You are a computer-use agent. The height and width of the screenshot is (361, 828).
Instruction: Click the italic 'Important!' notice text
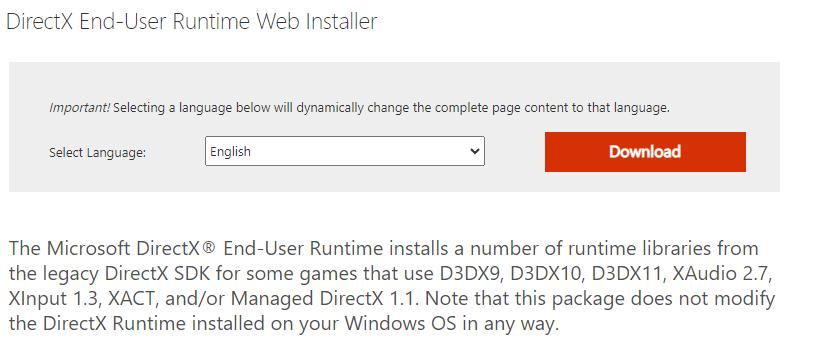point(80,108)
